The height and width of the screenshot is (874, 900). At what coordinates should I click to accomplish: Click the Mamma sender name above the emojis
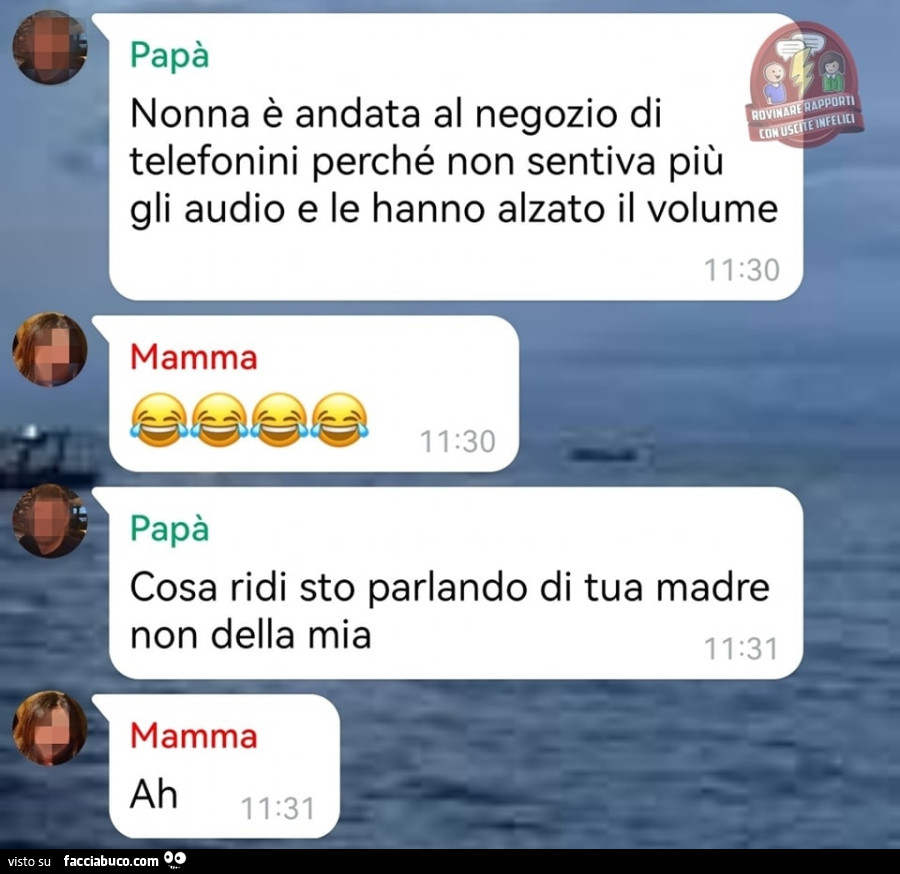coord(194,357)
